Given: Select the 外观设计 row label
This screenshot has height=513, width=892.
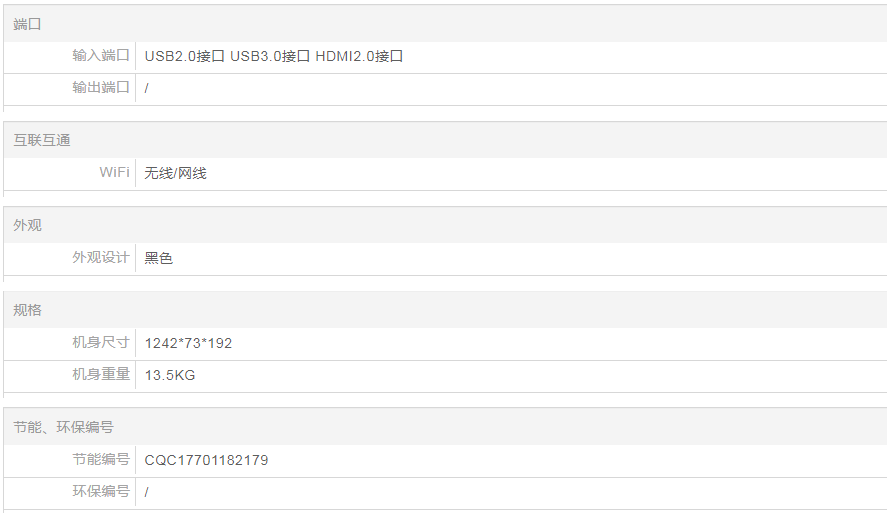Looking at the screenshot, I should tap(101, 258).
